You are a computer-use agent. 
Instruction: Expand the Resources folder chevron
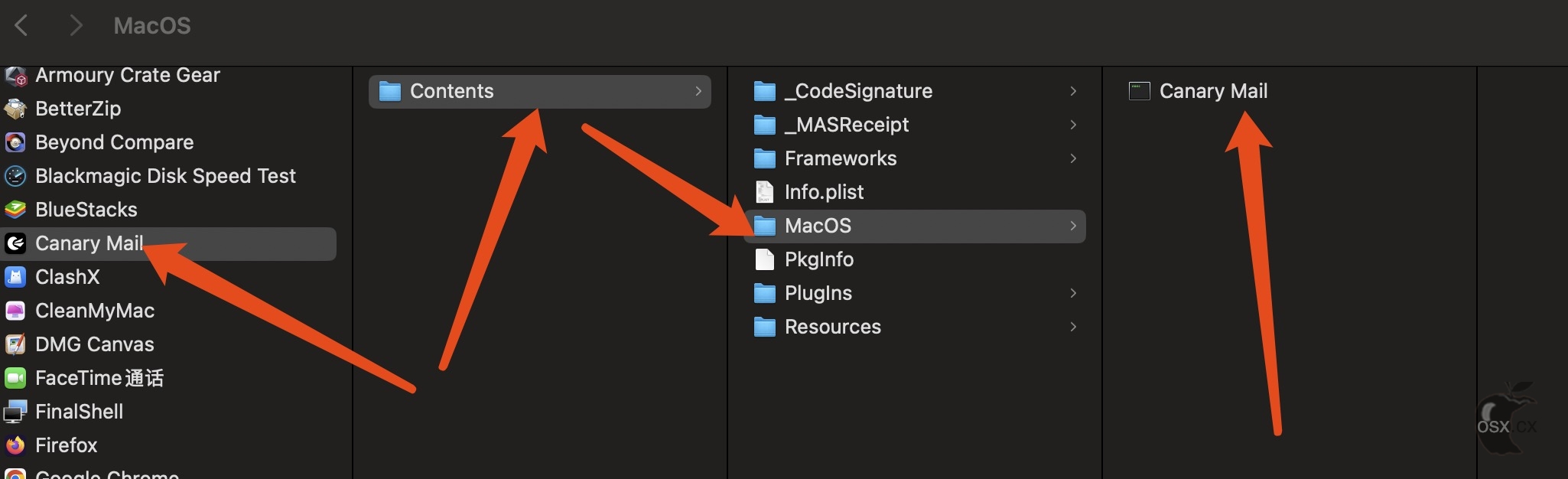pyautogui.click(x=1073, y=327)
